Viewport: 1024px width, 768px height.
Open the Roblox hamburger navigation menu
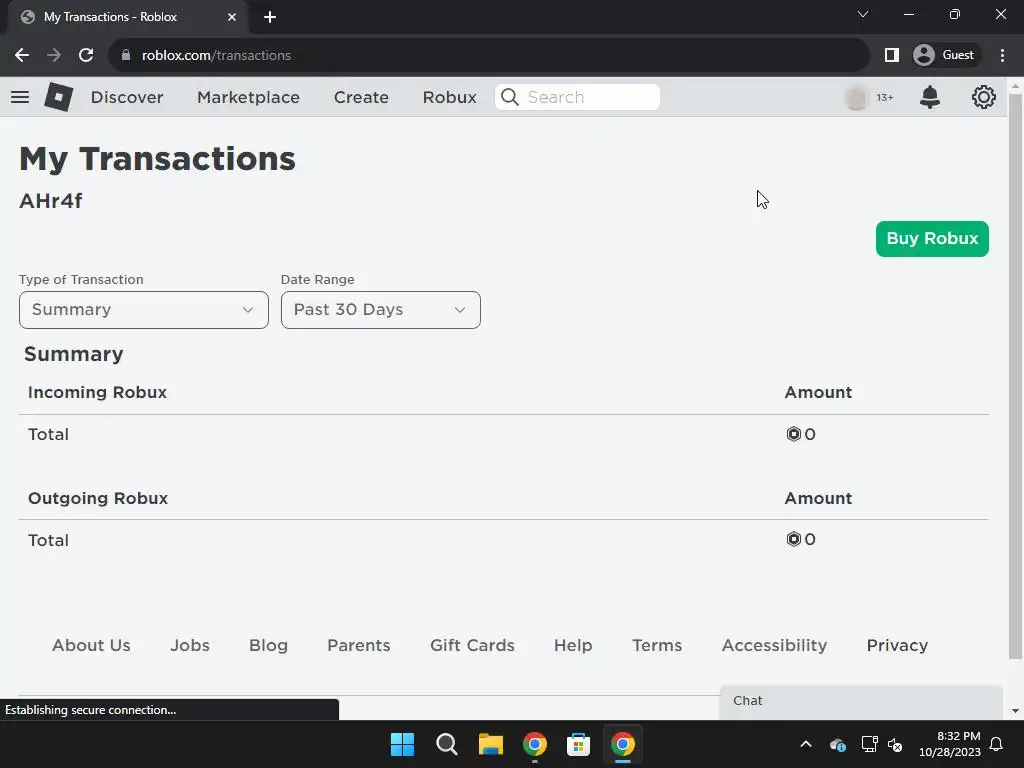pos(20,97)
